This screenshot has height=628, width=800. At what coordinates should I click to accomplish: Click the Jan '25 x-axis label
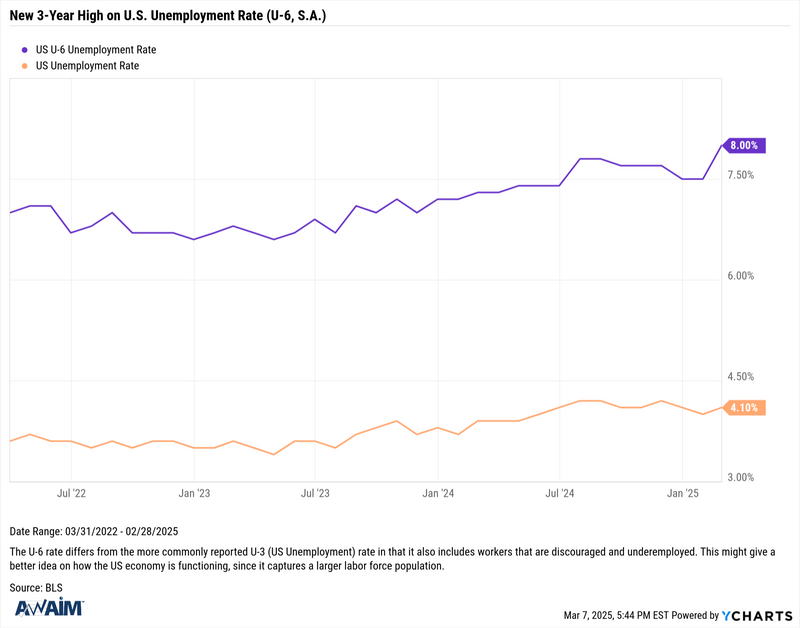coord(683,493)
